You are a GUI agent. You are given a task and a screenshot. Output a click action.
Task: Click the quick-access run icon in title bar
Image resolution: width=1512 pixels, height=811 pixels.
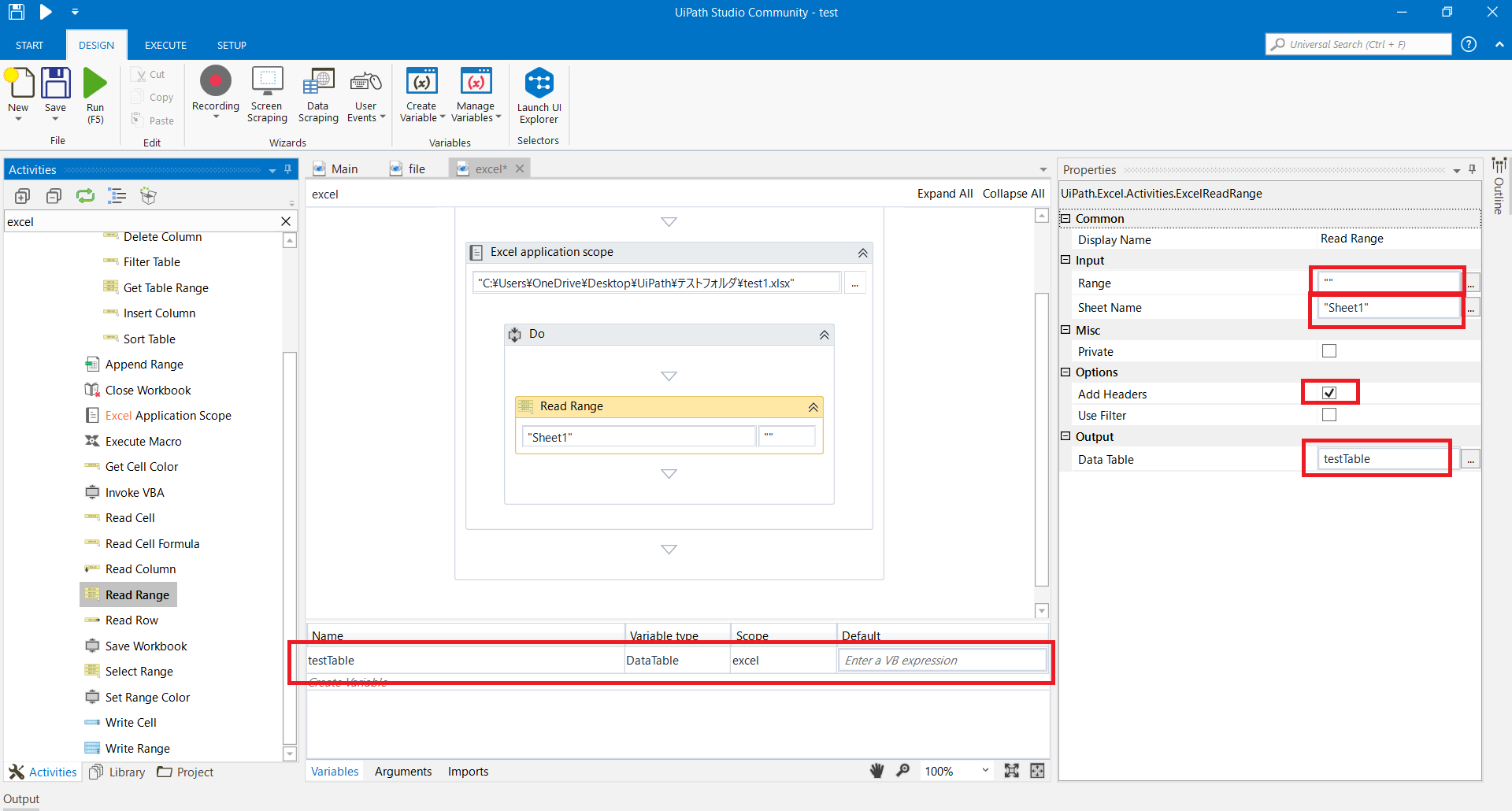pyautogui.click(x=46, y=12)
